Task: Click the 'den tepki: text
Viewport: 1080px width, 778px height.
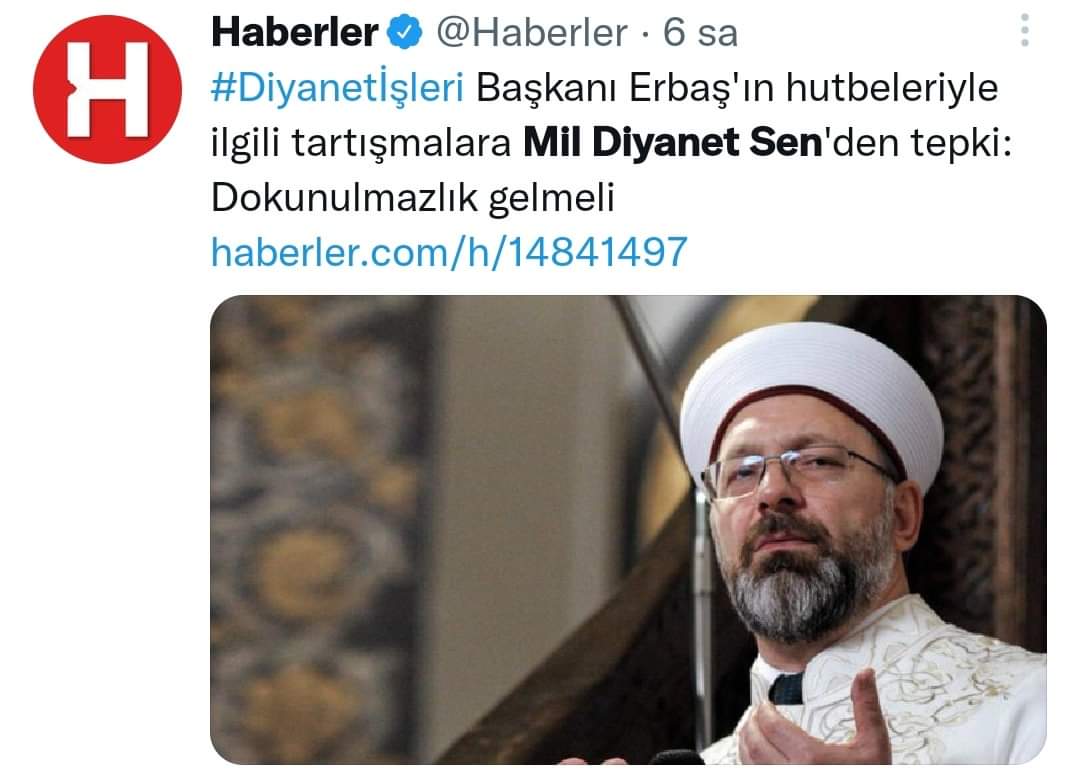Action: 917,143
